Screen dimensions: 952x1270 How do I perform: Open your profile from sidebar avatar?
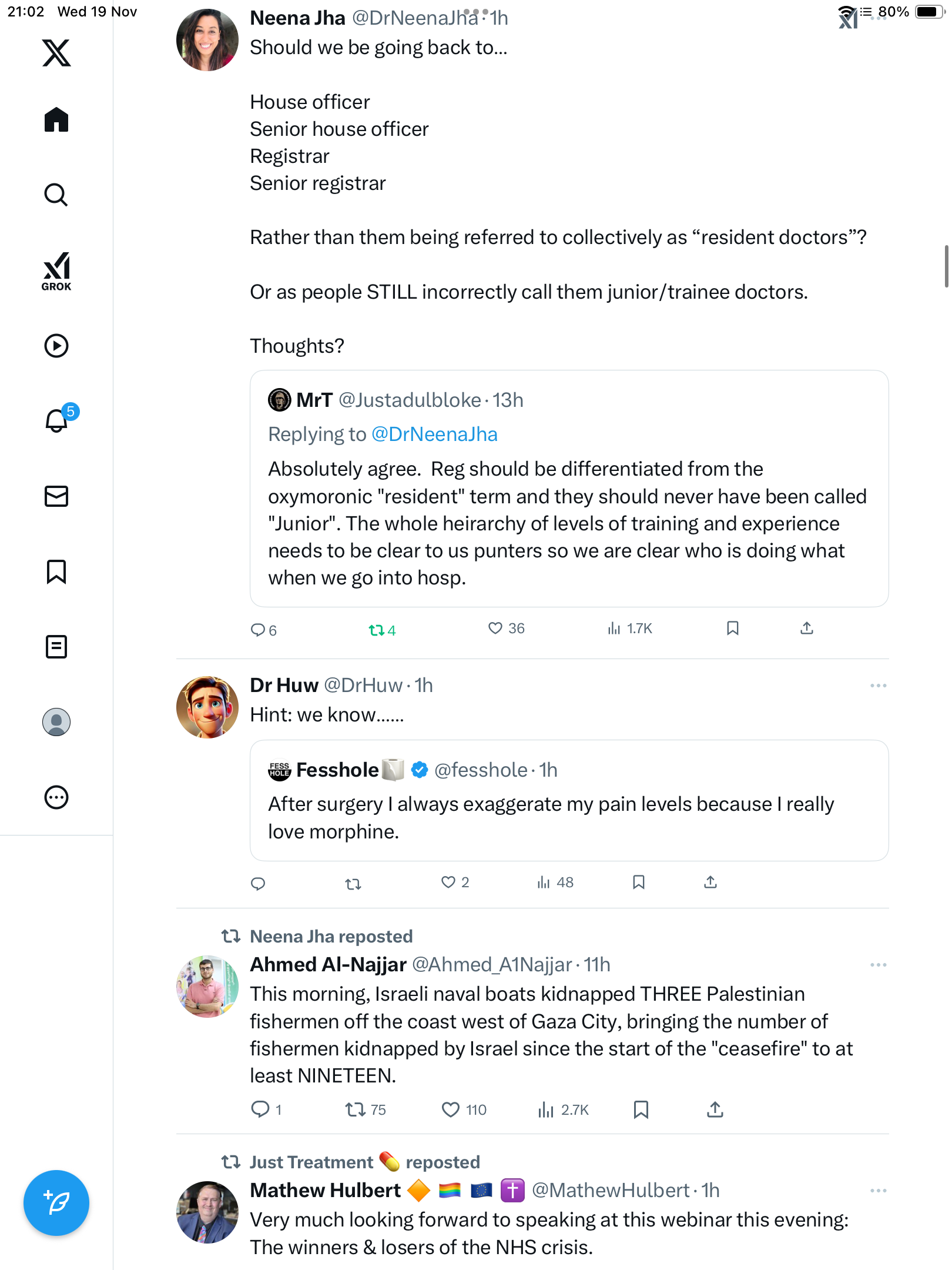56,722
